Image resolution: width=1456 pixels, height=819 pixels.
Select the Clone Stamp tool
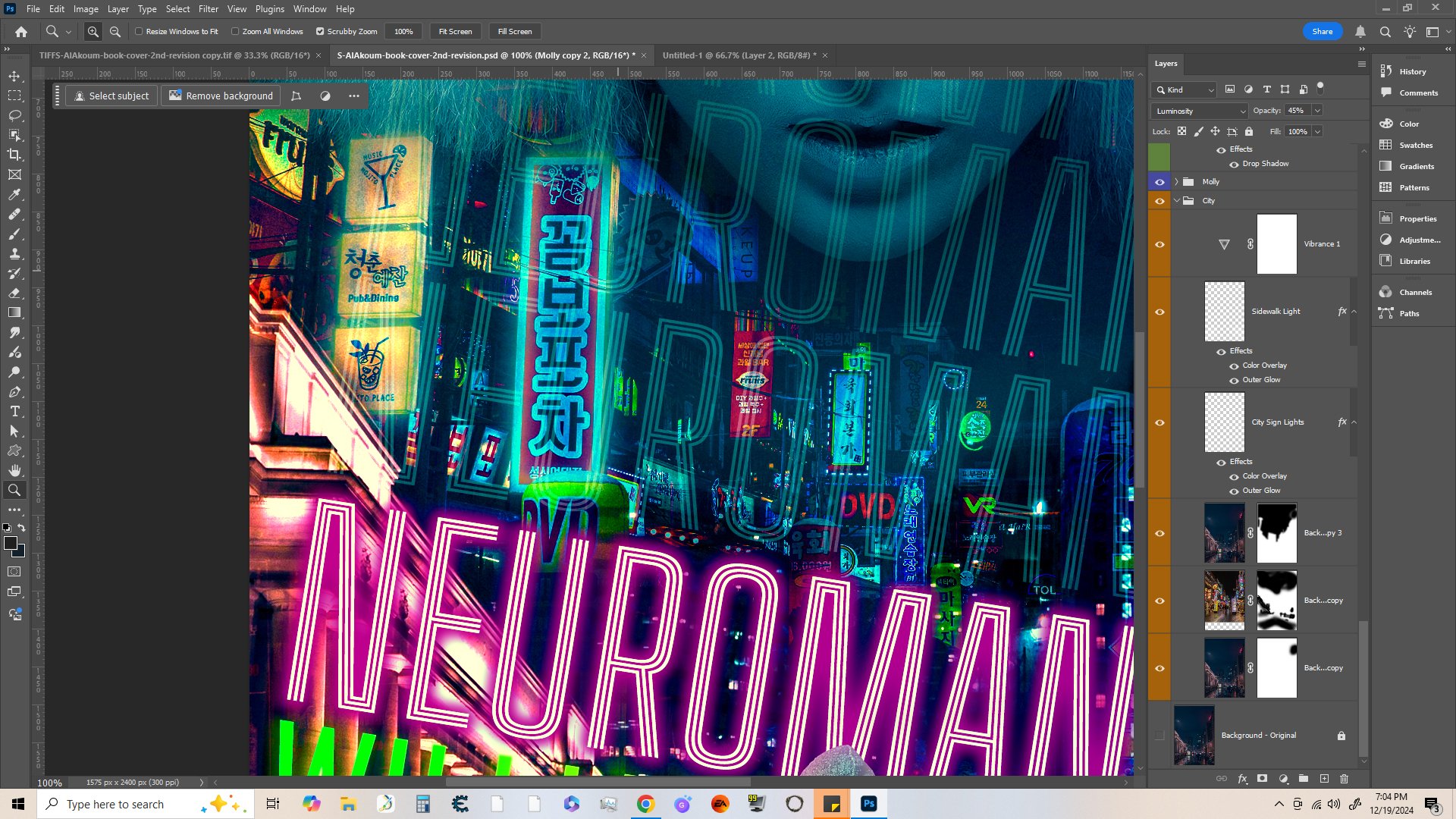(x=14, y=253)
